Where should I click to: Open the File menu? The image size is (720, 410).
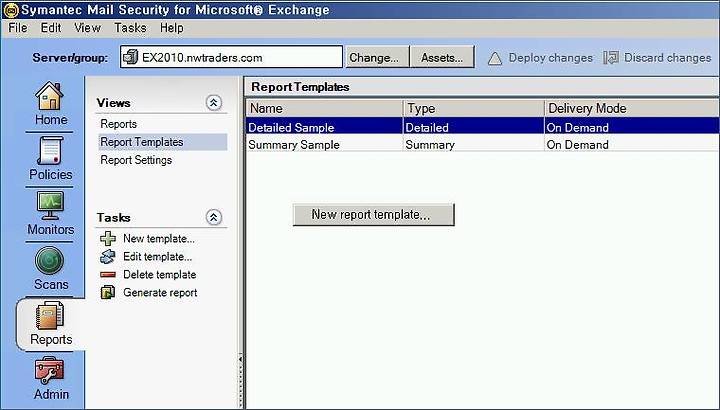pos(18,28)
